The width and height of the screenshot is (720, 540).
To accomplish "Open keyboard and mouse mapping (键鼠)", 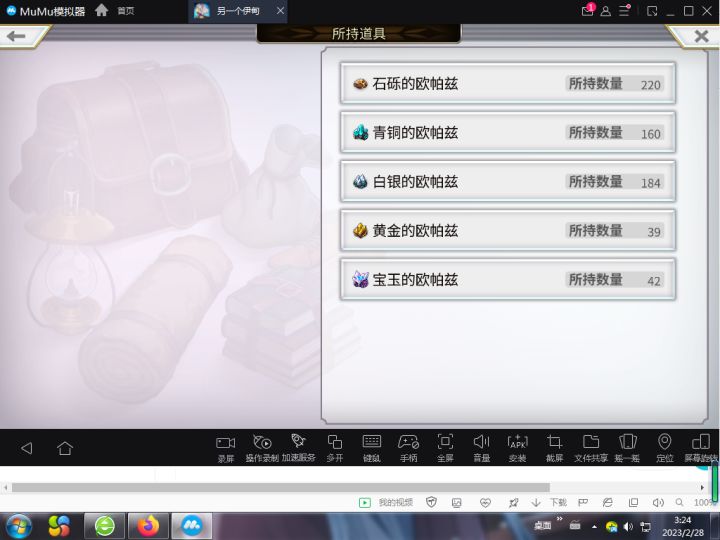I will pyautogui.click(x=371, y=448).
